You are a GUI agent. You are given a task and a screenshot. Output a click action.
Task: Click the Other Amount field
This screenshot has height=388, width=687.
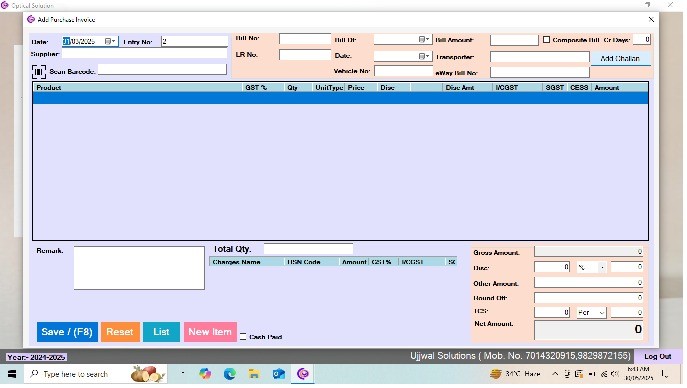coord(588,283)
